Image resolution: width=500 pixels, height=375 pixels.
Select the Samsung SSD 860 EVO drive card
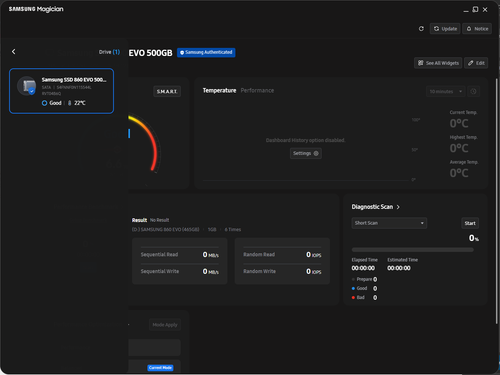pos(61,91)
